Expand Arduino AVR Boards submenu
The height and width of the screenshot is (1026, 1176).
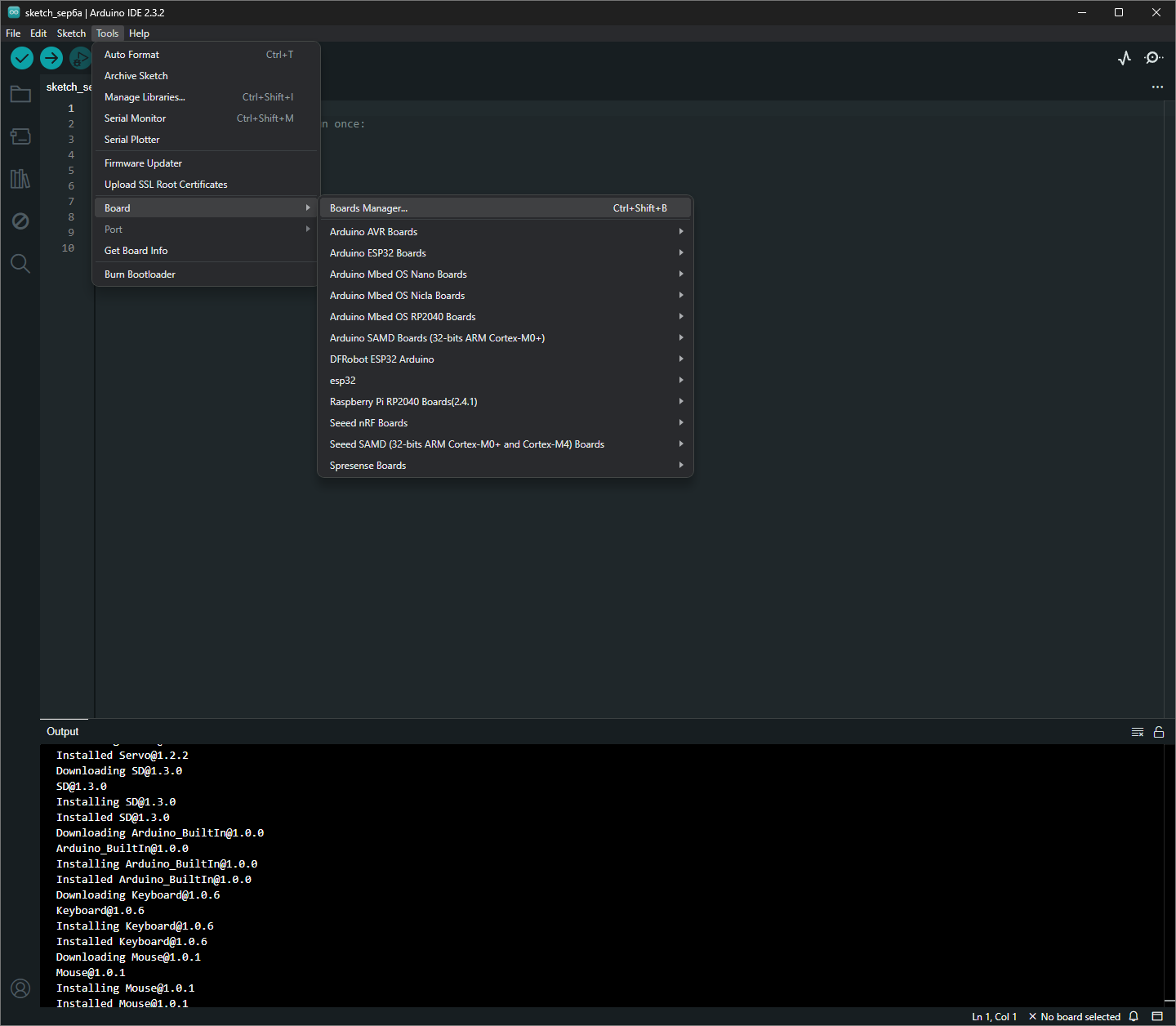click(x=506, y=232)
